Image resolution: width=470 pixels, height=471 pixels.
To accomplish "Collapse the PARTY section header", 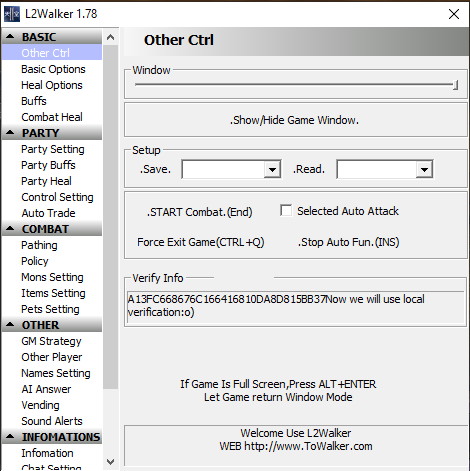I will click(x=52, y=133).
